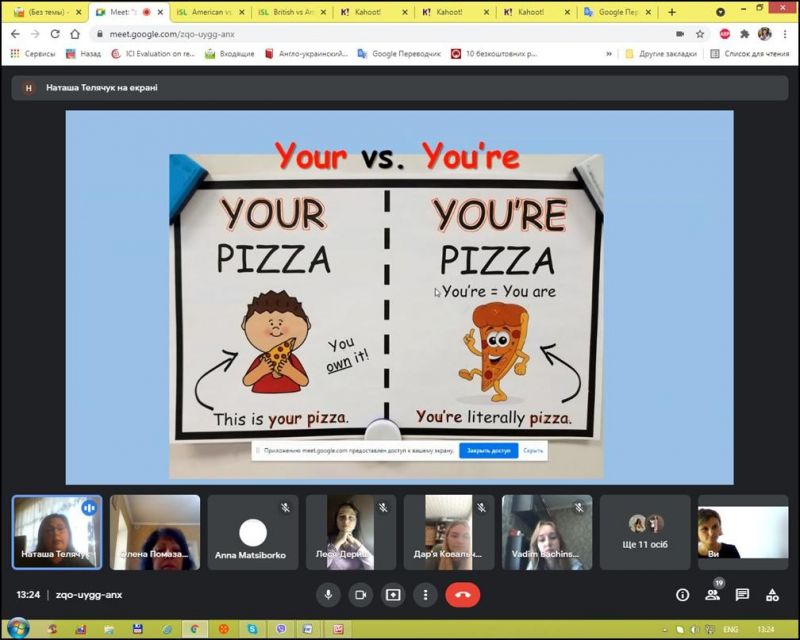Select Леся Дерив video tile
The image size is (800, 640).
[x=351, y=532]
